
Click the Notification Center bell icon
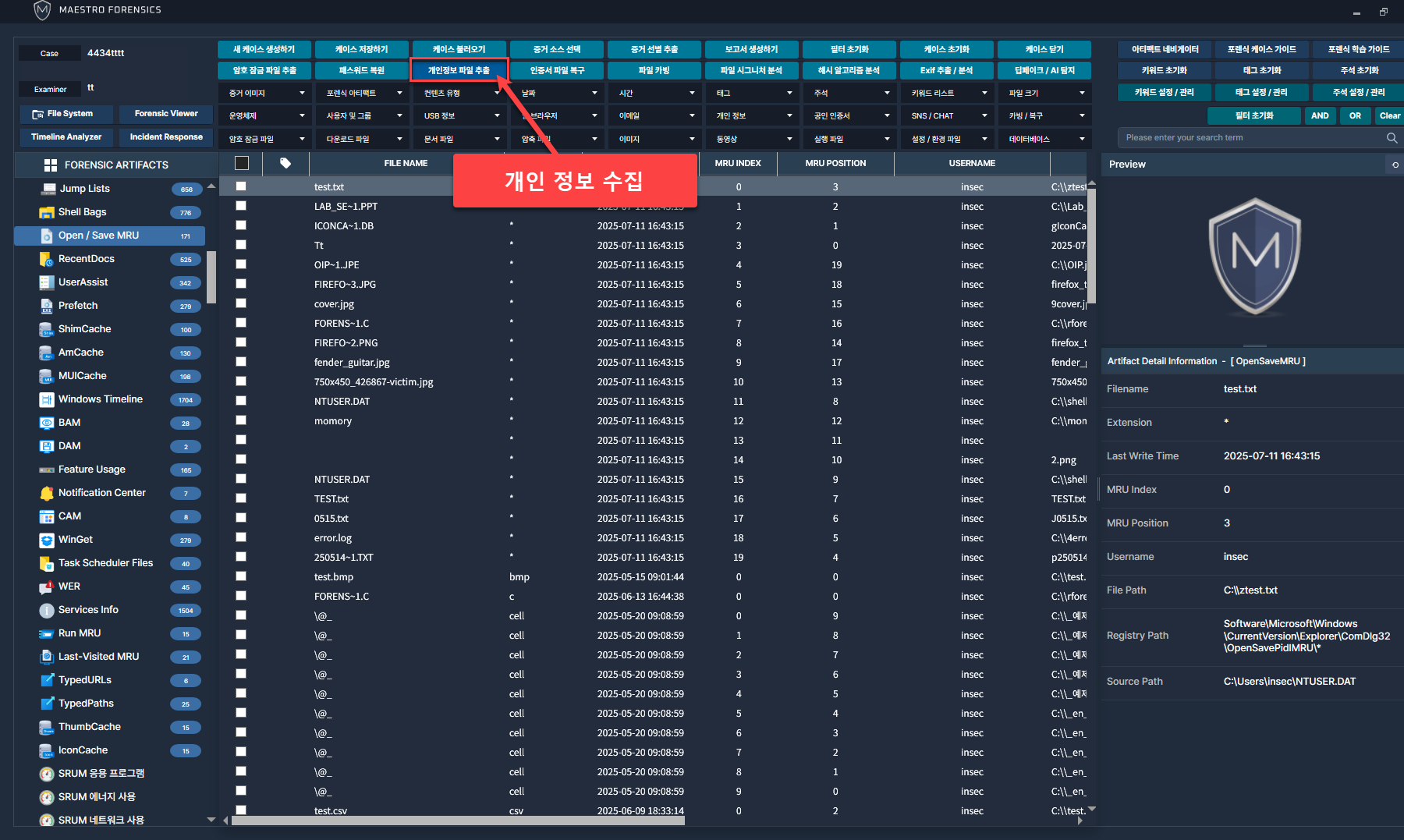pyautogui.click(x=47, y=493)
